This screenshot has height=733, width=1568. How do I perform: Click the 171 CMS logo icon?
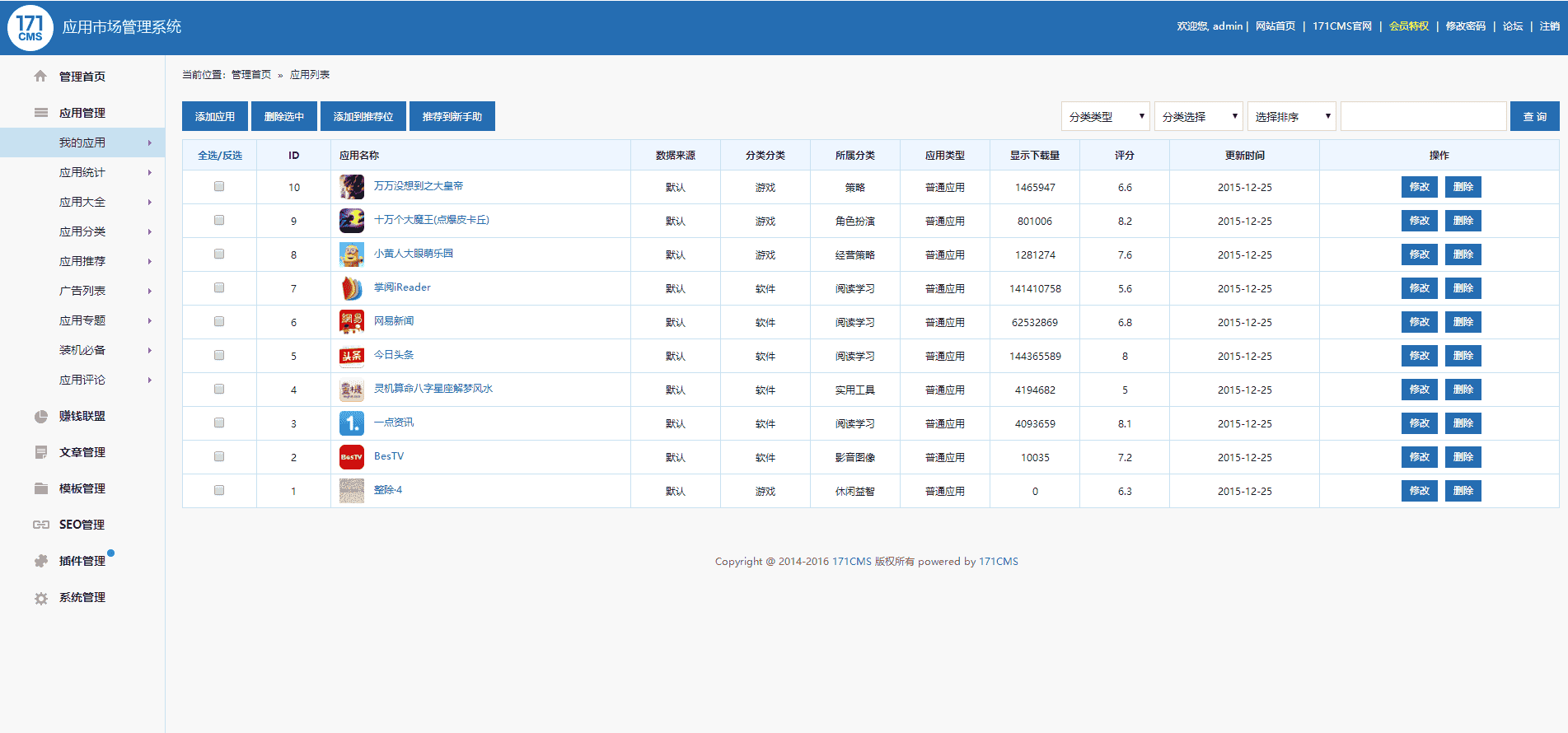(x=30, y=27)
